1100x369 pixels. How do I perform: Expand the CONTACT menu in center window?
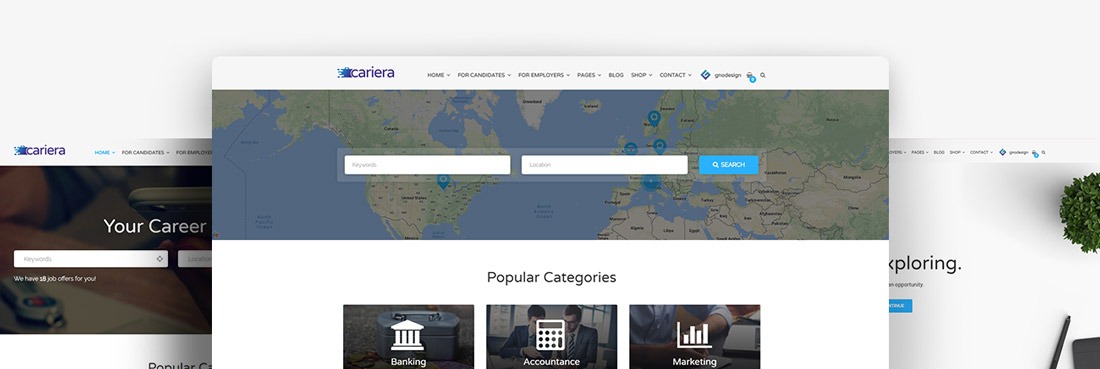675,75
